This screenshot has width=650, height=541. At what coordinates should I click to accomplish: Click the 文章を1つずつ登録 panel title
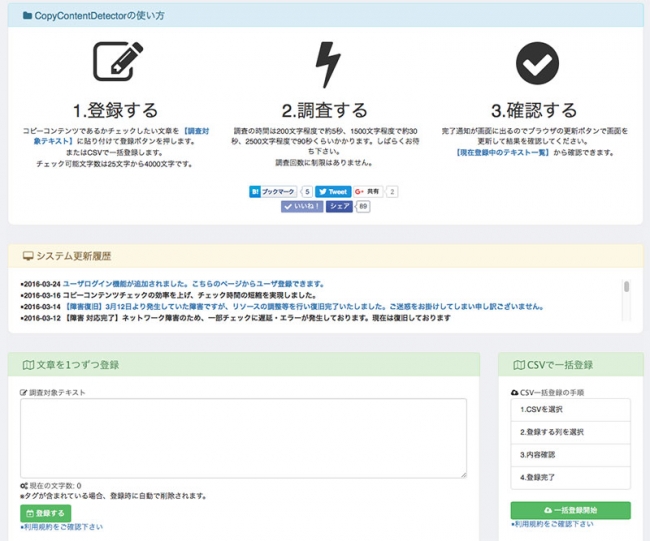[78, 365]
